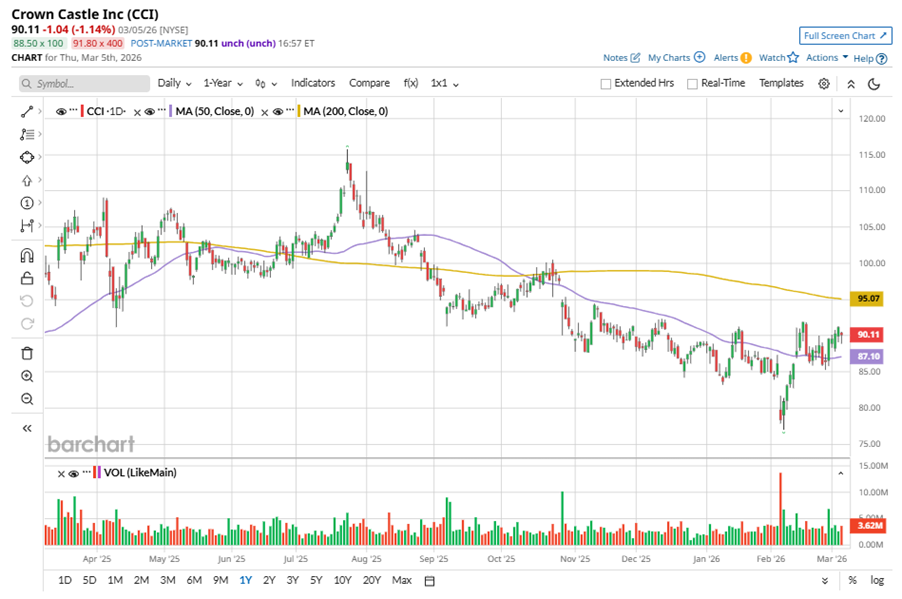This screenshot has height=599, width=902.
Task: Select the trend line drawing tool
Action: [27, 112]
